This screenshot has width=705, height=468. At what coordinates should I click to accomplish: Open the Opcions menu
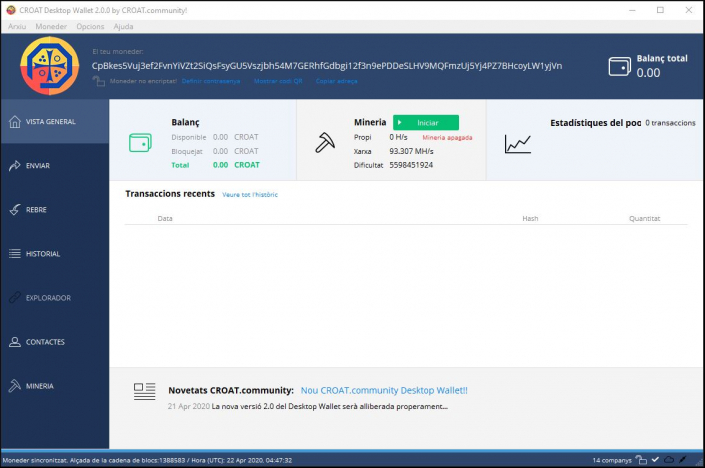click(90, 27)
